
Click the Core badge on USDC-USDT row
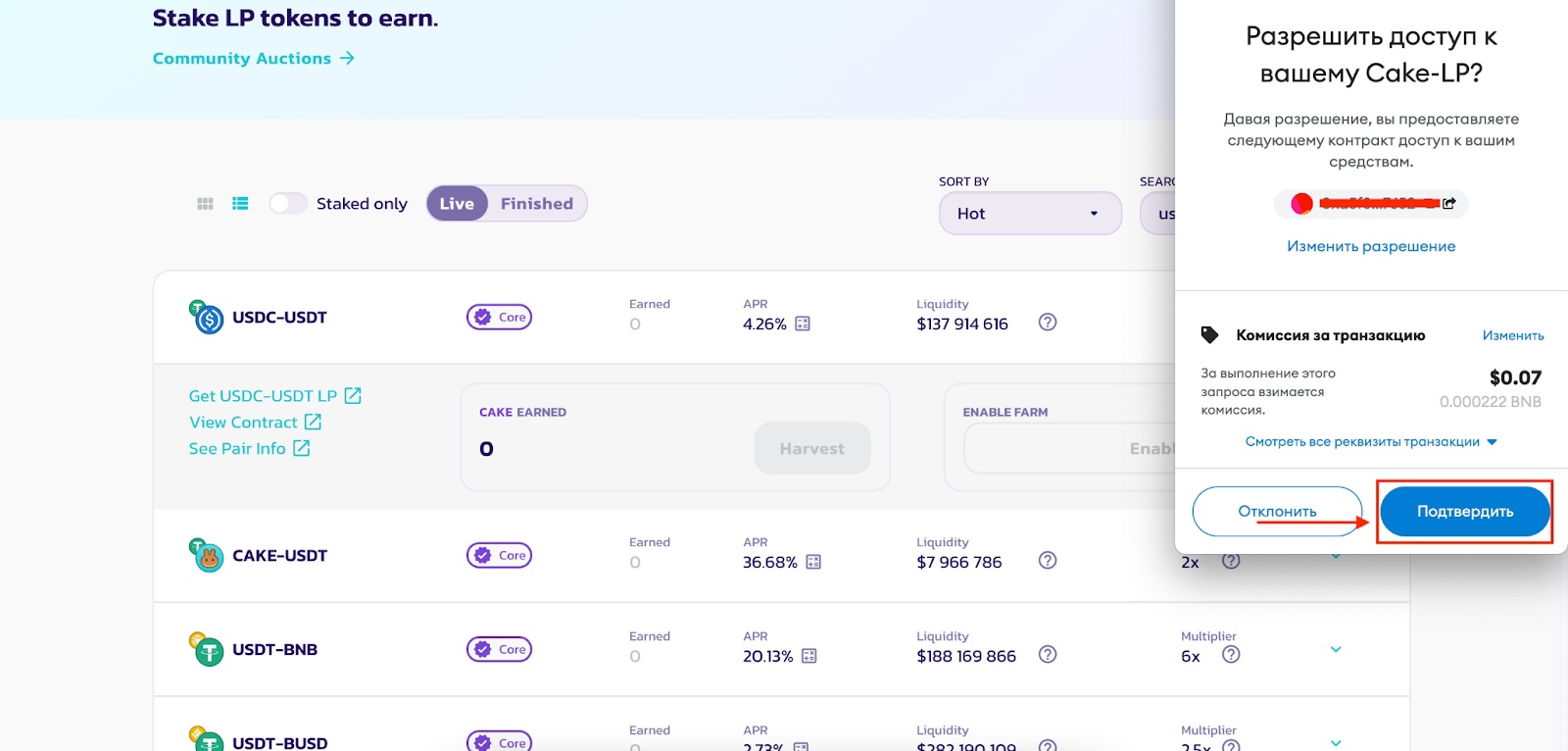pyautogui.click(x=499, y=317)
